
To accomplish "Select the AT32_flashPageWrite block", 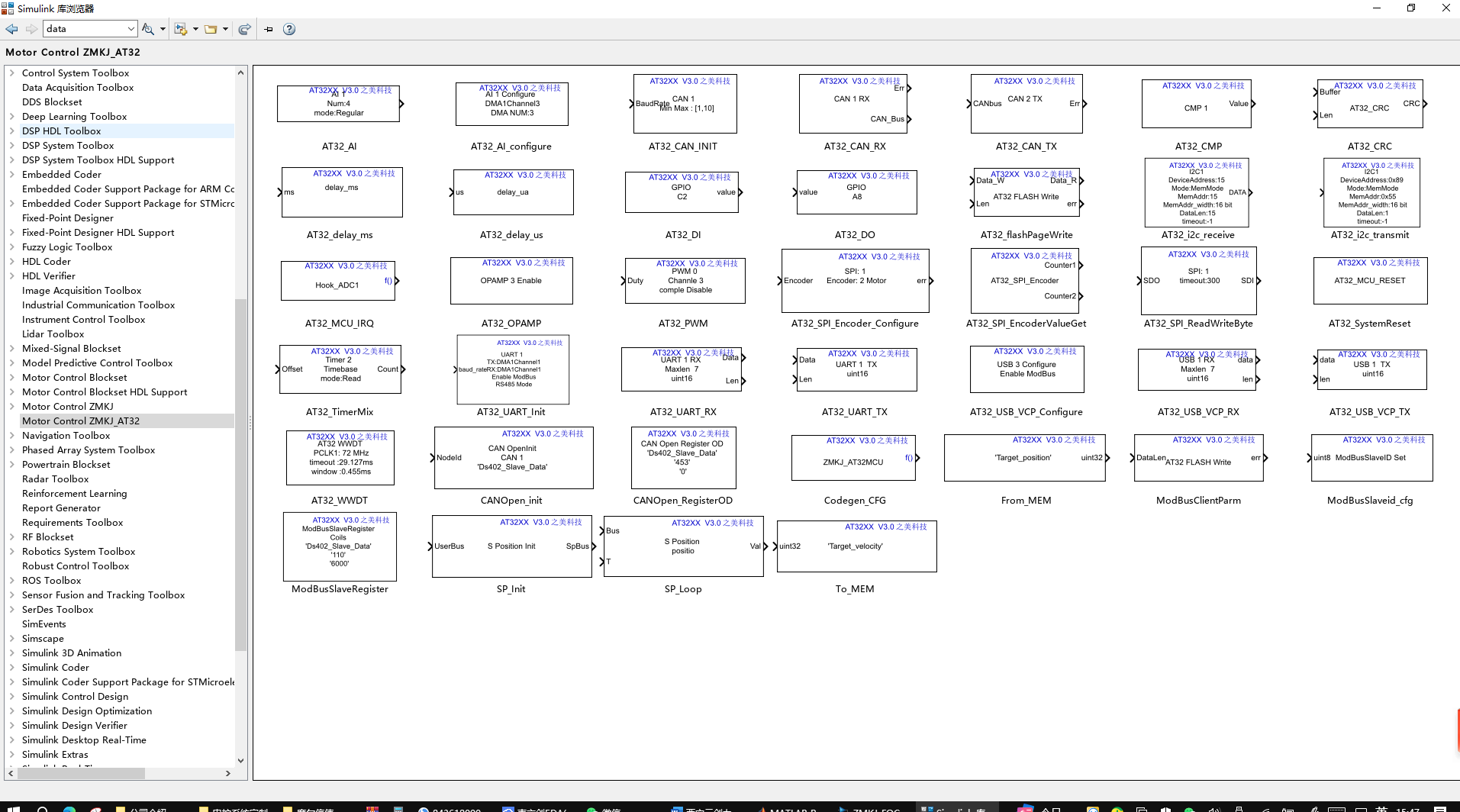I will click(x=1027, y=192).
